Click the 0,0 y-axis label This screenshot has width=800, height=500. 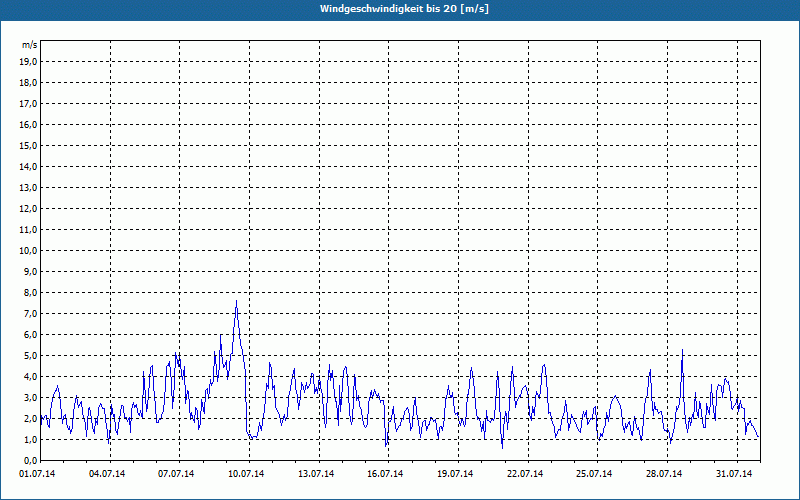30,461
